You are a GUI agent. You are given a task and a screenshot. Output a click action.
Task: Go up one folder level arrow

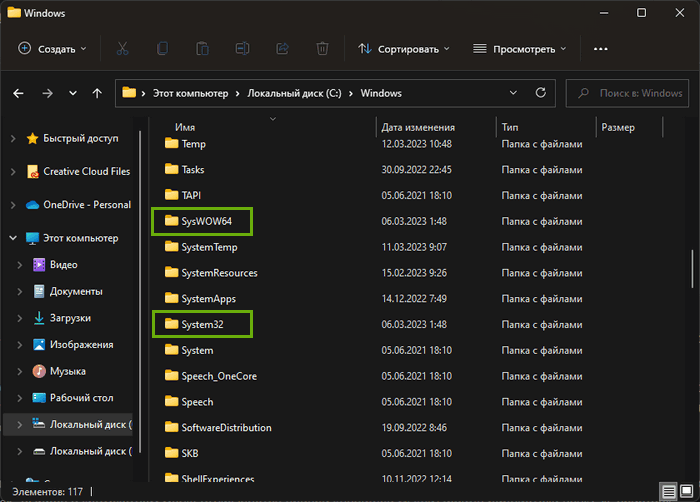point(97,93)
